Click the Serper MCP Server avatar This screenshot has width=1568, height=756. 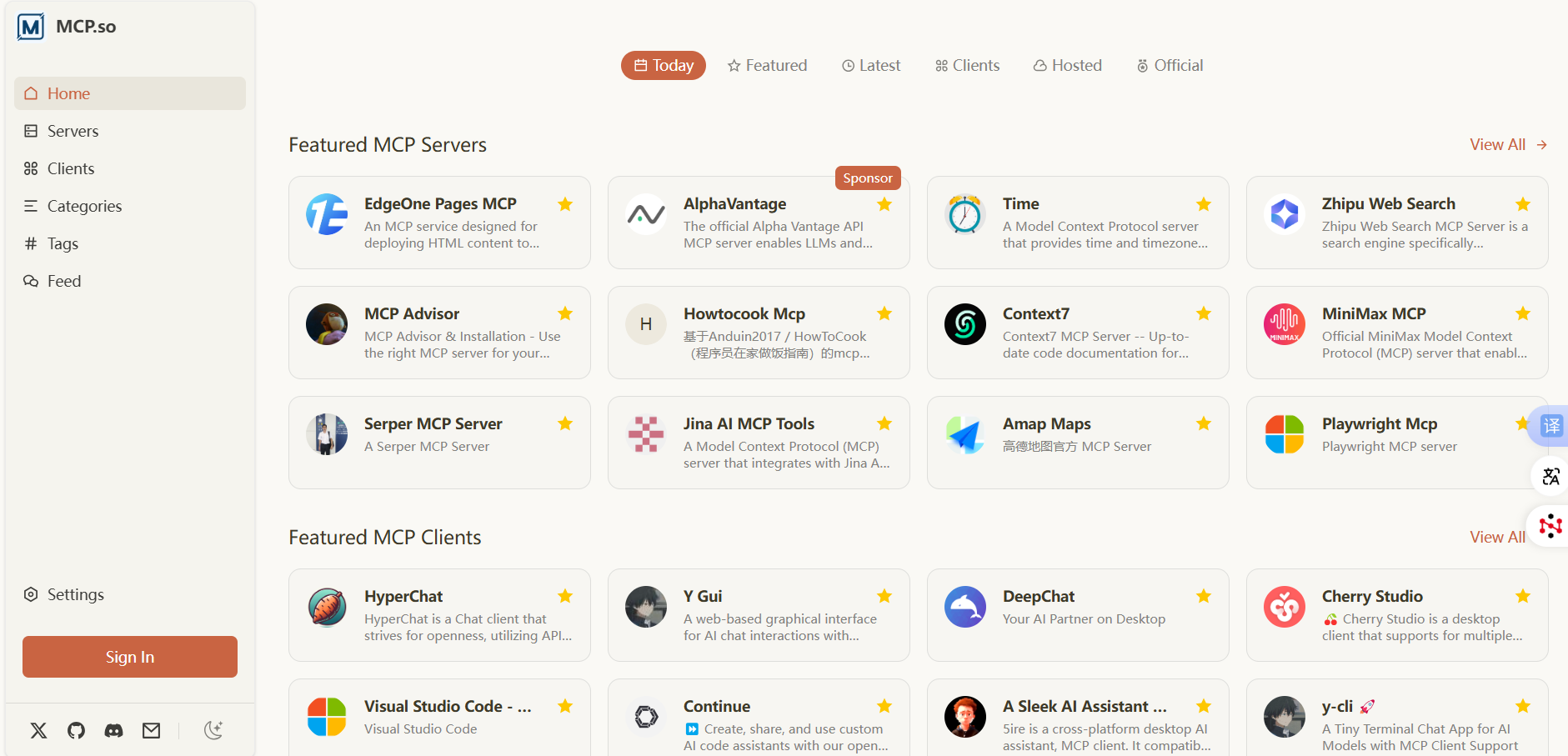click(x=327, y=434)
